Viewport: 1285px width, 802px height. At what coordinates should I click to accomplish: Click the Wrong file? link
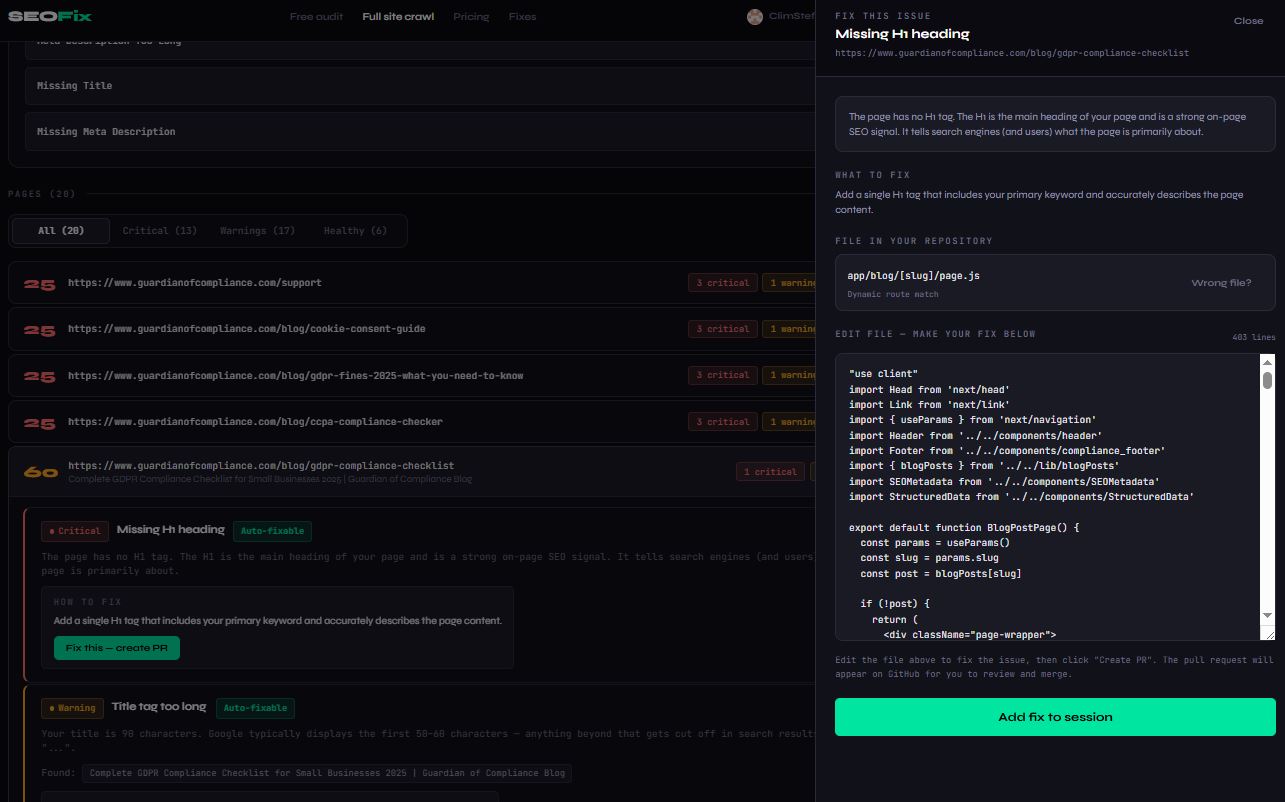point(1221,283)
